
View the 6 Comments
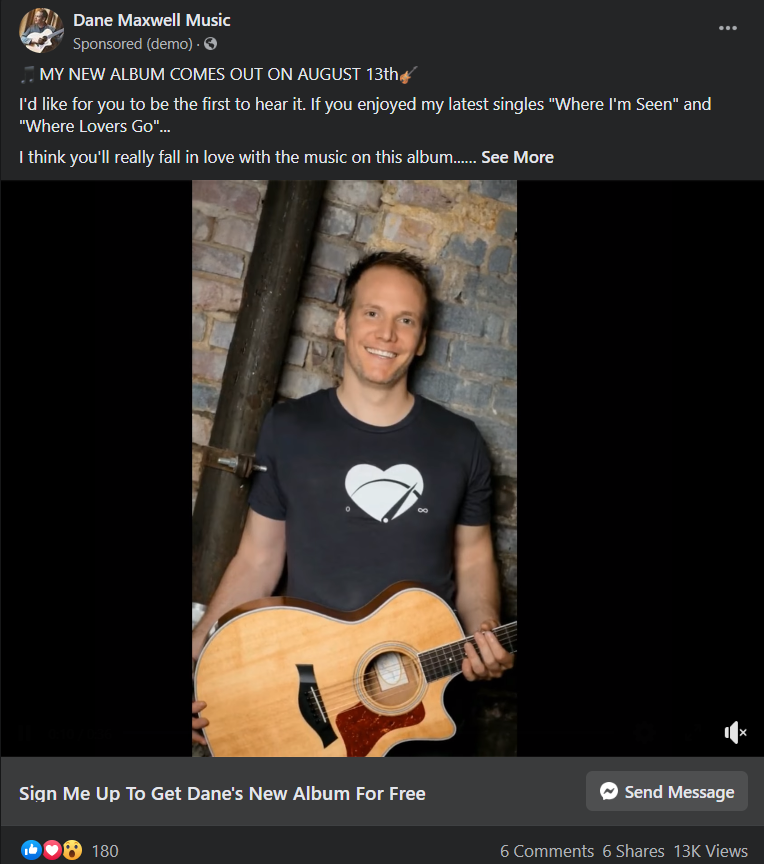[x=546, y=851]
